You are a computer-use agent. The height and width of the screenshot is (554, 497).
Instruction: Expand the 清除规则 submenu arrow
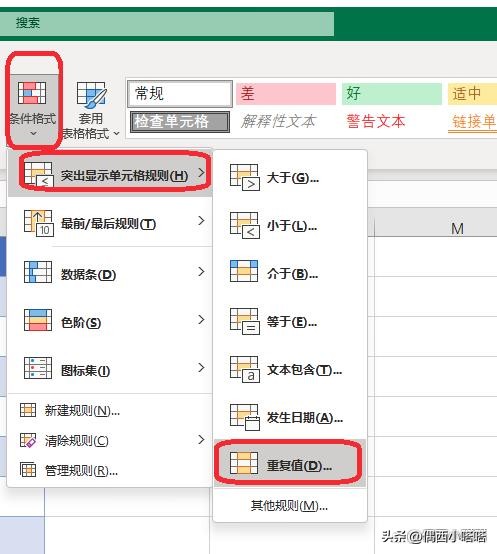pyautogui.click(x=201, y=440)
